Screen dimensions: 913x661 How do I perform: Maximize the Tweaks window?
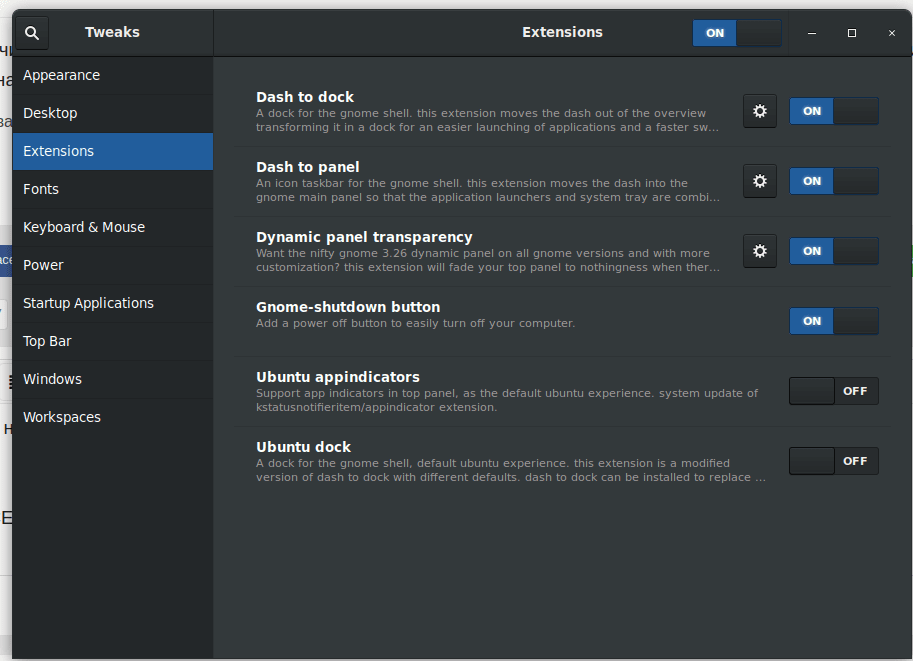pyautogui.click(x=852, y=33)
